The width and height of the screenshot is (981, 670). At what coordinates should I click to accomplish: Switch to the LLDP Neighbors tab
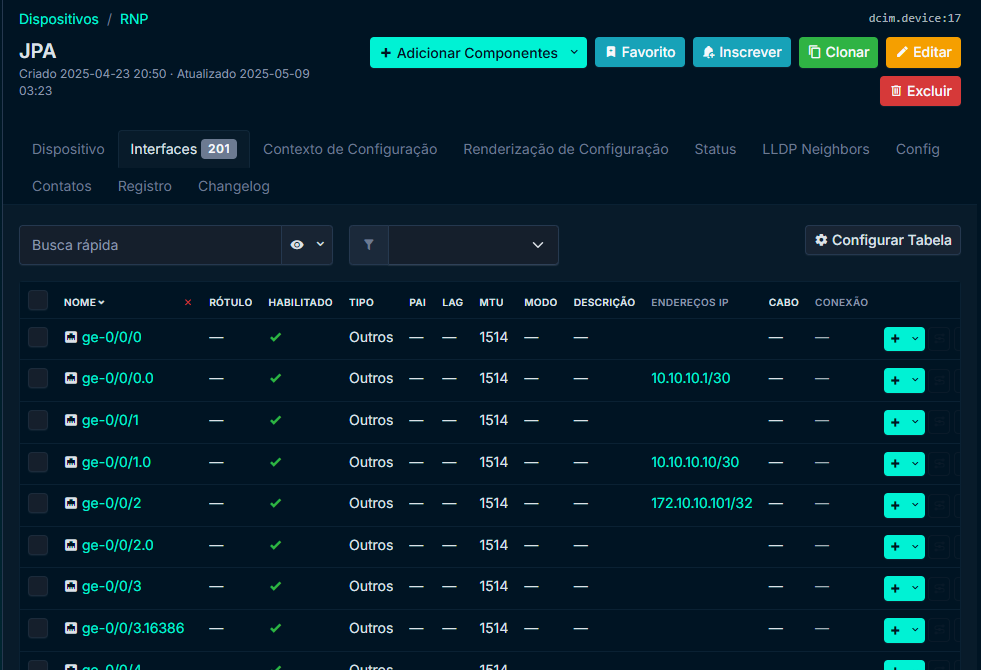815,149
